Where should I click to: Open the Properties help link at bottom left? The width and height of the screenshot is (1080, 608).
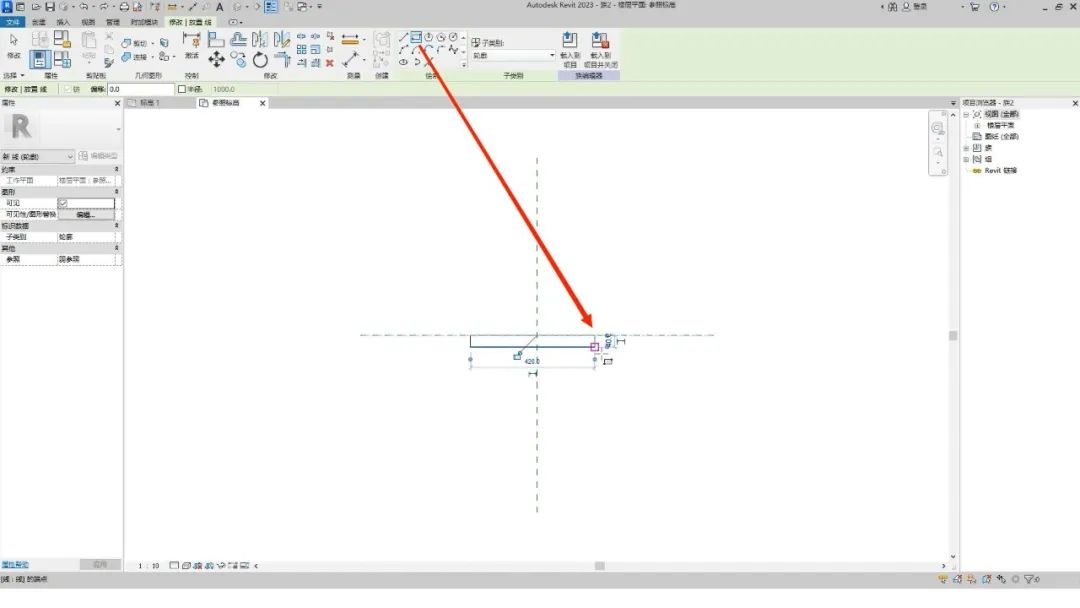coord(14,565)
